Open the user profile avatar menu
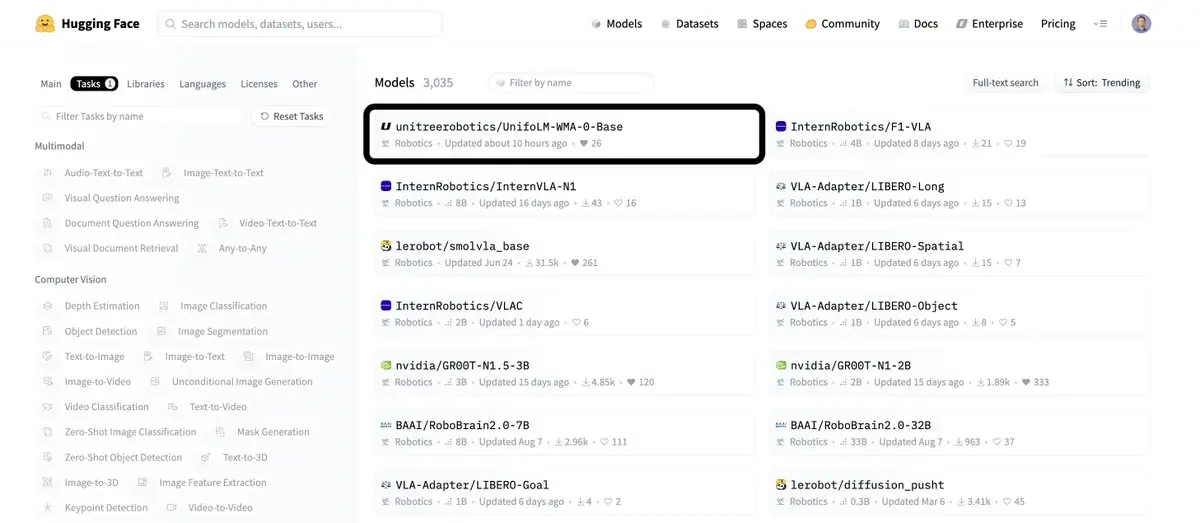 pos(1141,24)
